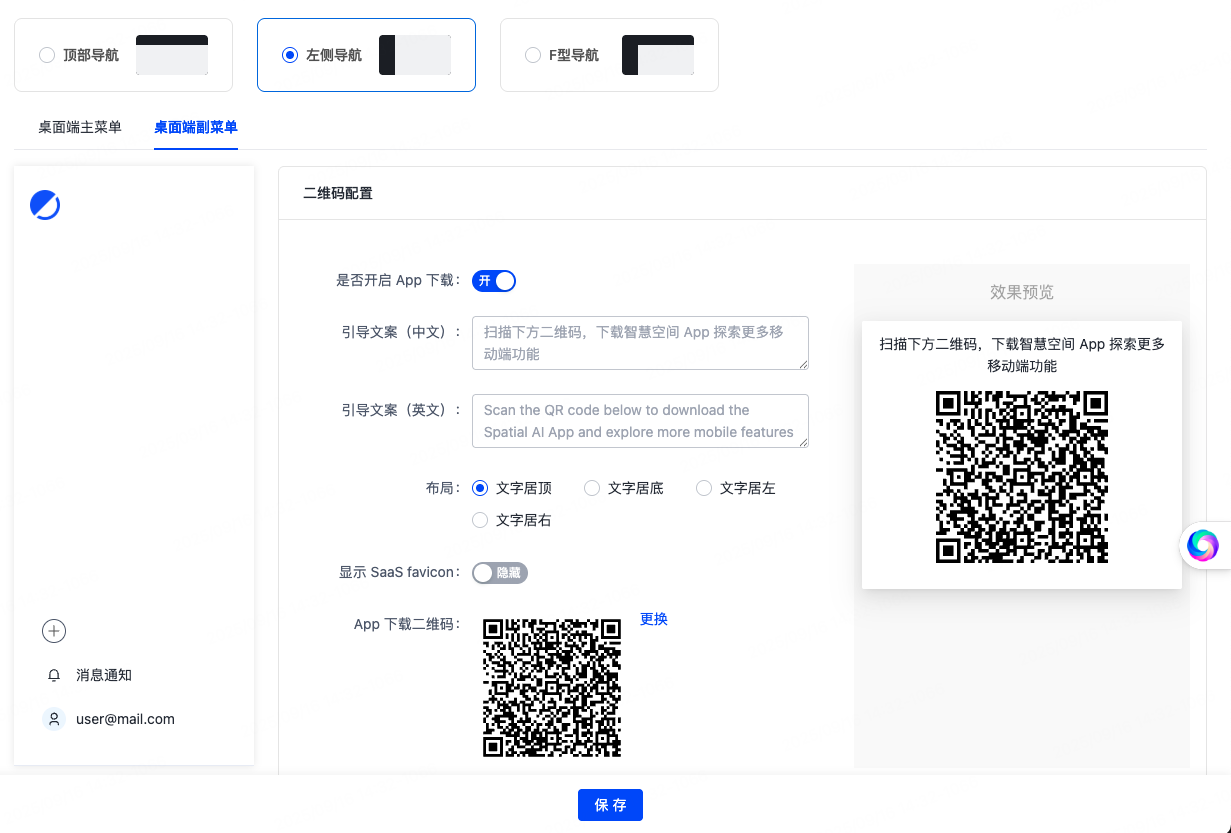Image resolution: width=1231 pixels, height=833 pixels.
Task: Click the F-type navigation layout thumbnail
Action: (x=657, y=55)
